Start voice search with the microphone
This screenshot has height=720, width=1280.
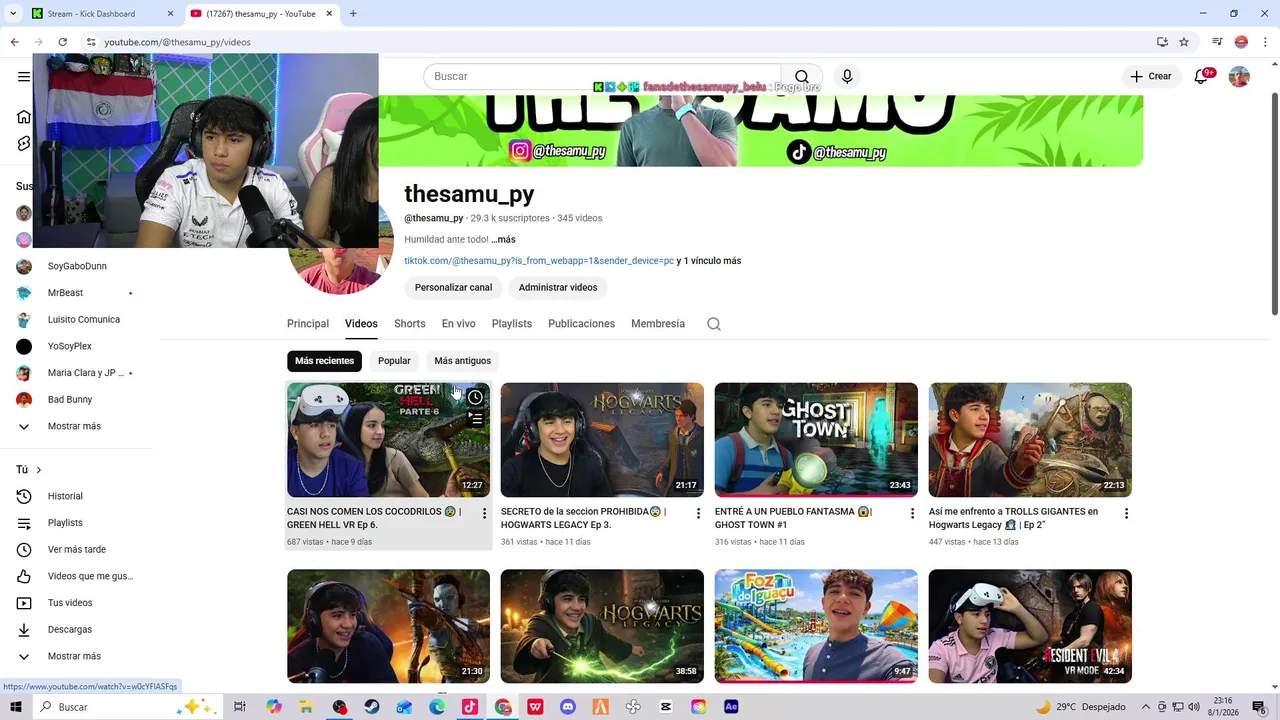click(x=847, y=77)
